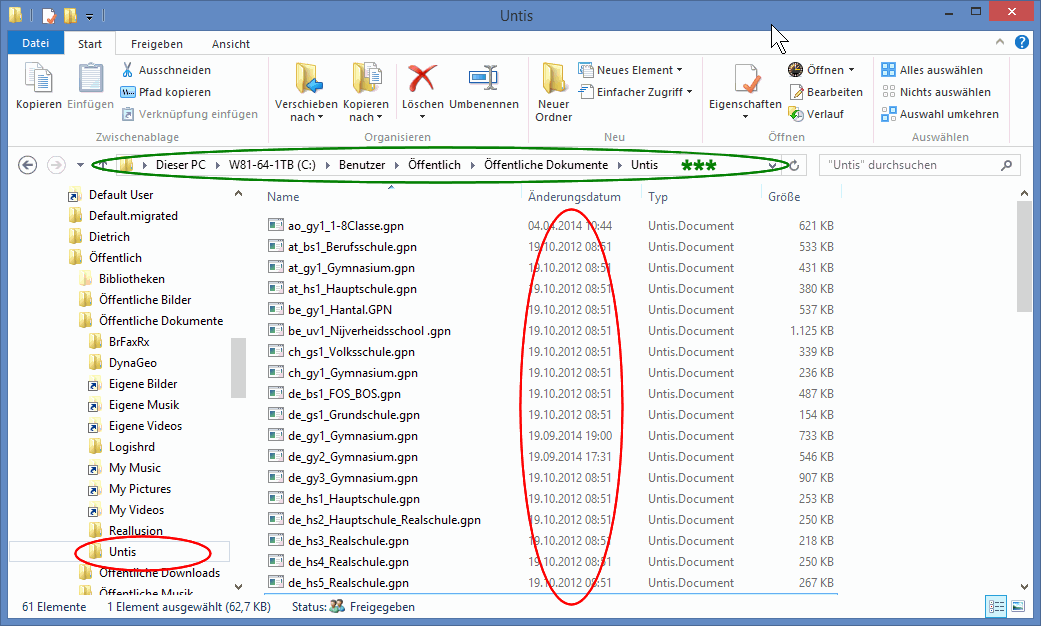
Task: Switch to the Ansicht ribbon tab
Action: [x=230, y=44]
